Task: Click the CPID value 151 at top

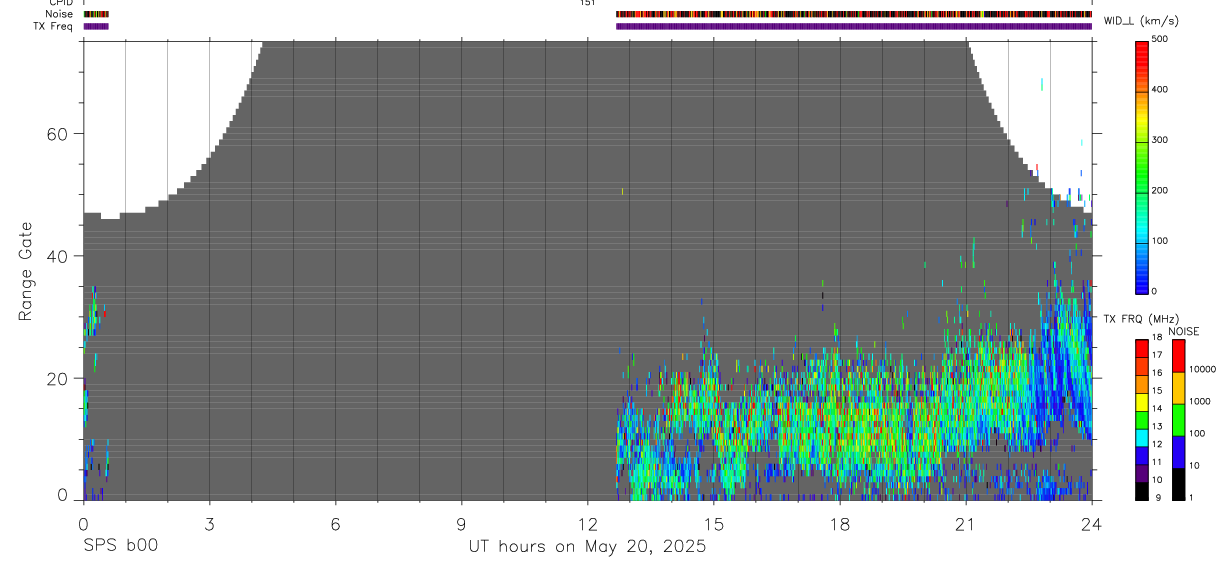Action: (587, 3)
